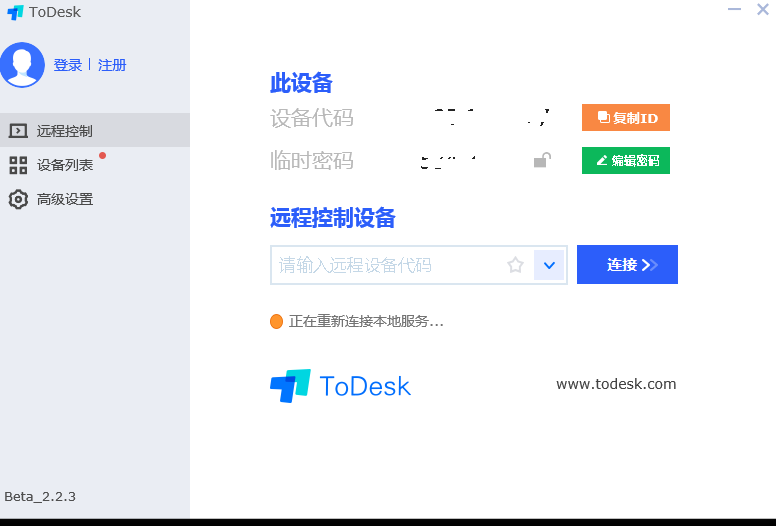Screen dimensions: 776x526
Task: Select 远程控制 in the sidebar
Action: (95, 130)
